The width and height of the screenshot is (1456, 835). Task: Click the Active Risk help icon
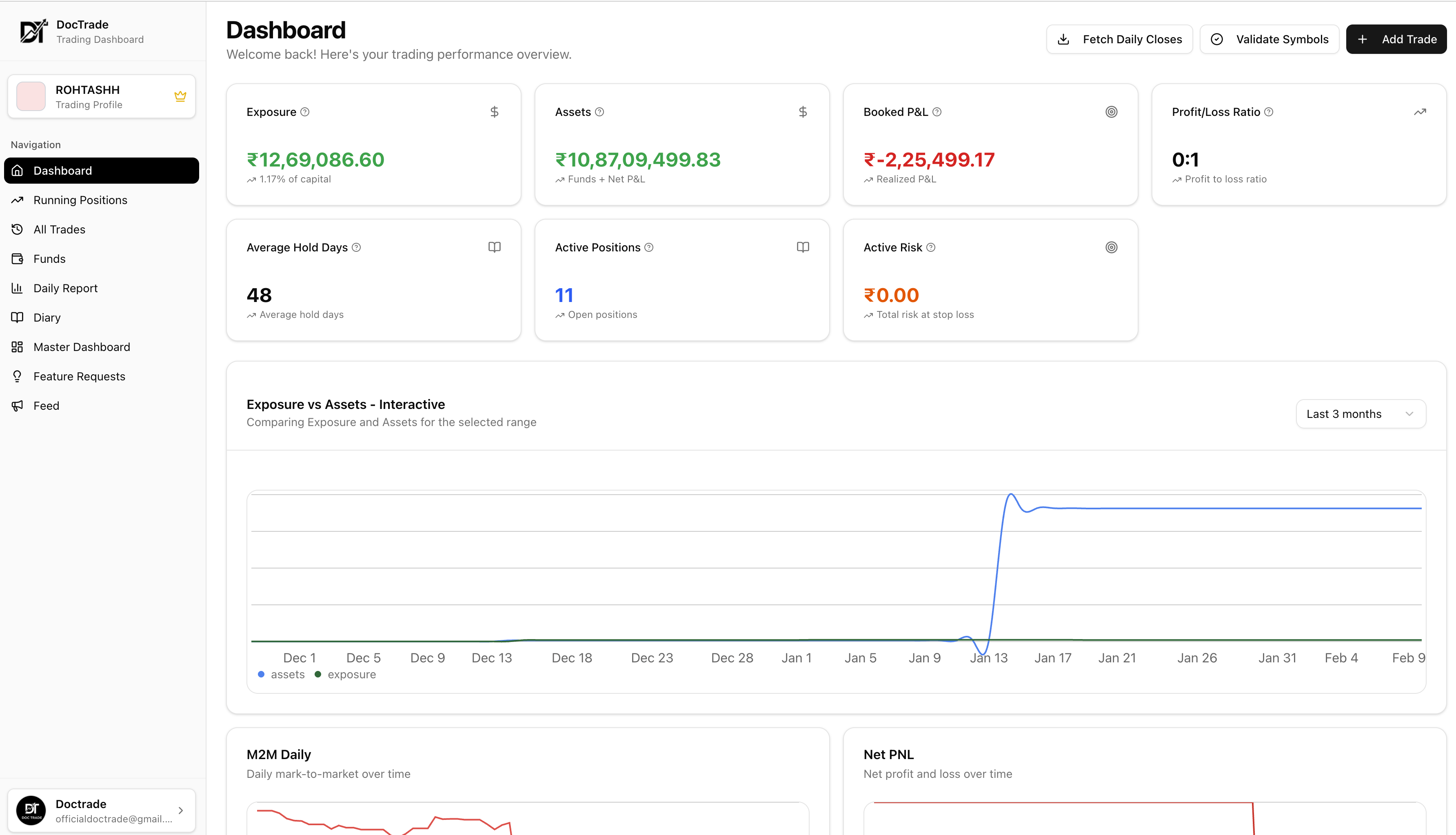coord(931,247)
